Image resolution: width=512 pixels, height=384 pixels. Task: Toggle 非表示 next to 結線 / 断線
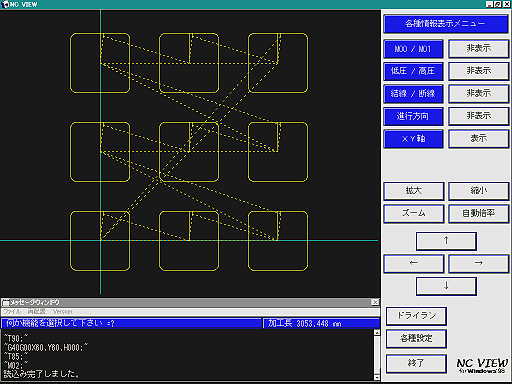pyautogui.click(x=479, y=94)
